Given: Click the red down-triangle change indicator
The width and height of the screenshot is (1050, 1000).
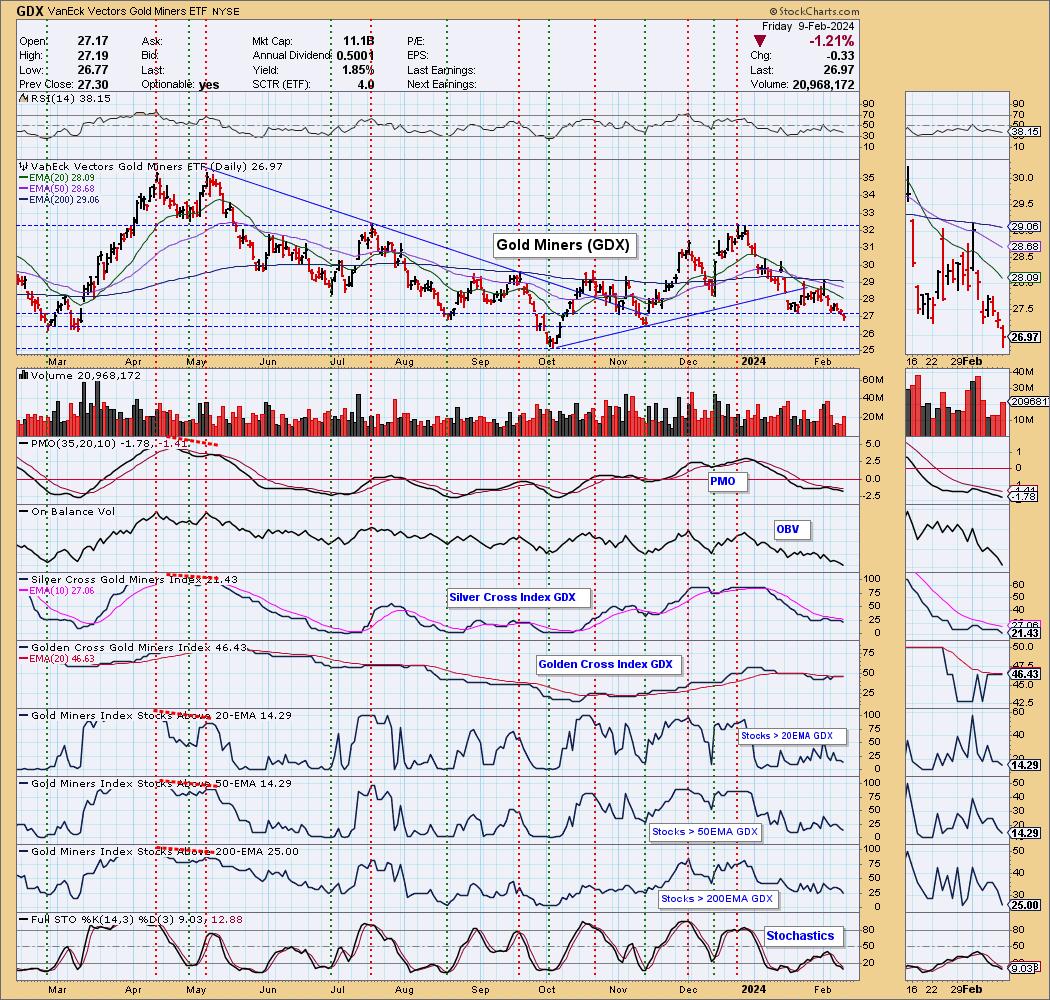Looking at the screenshot, I should point(760,42).
